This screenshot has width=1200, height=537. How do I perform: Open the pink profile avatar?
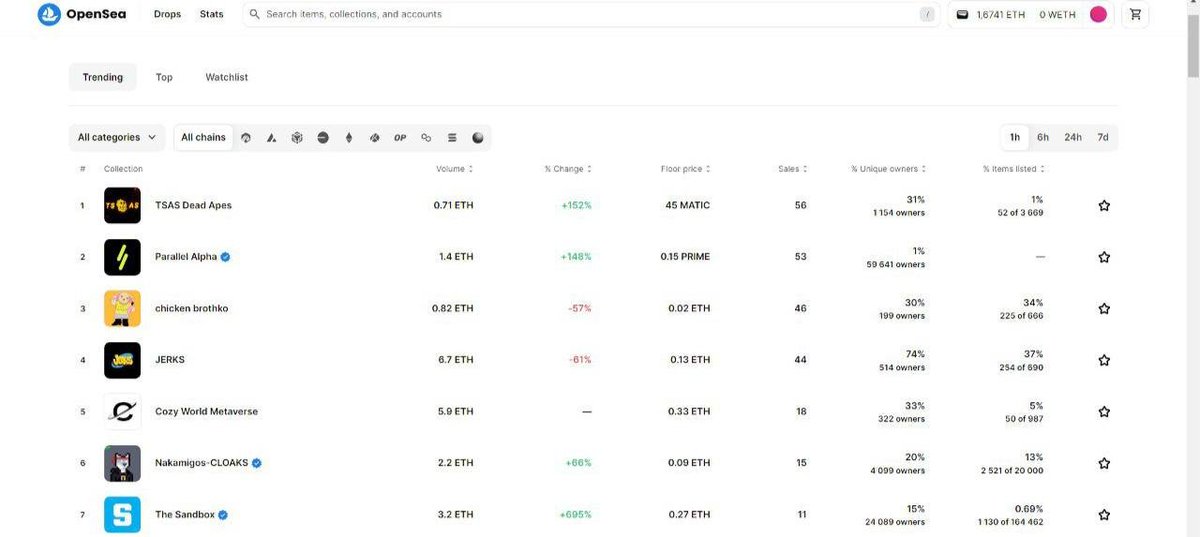1098,14
